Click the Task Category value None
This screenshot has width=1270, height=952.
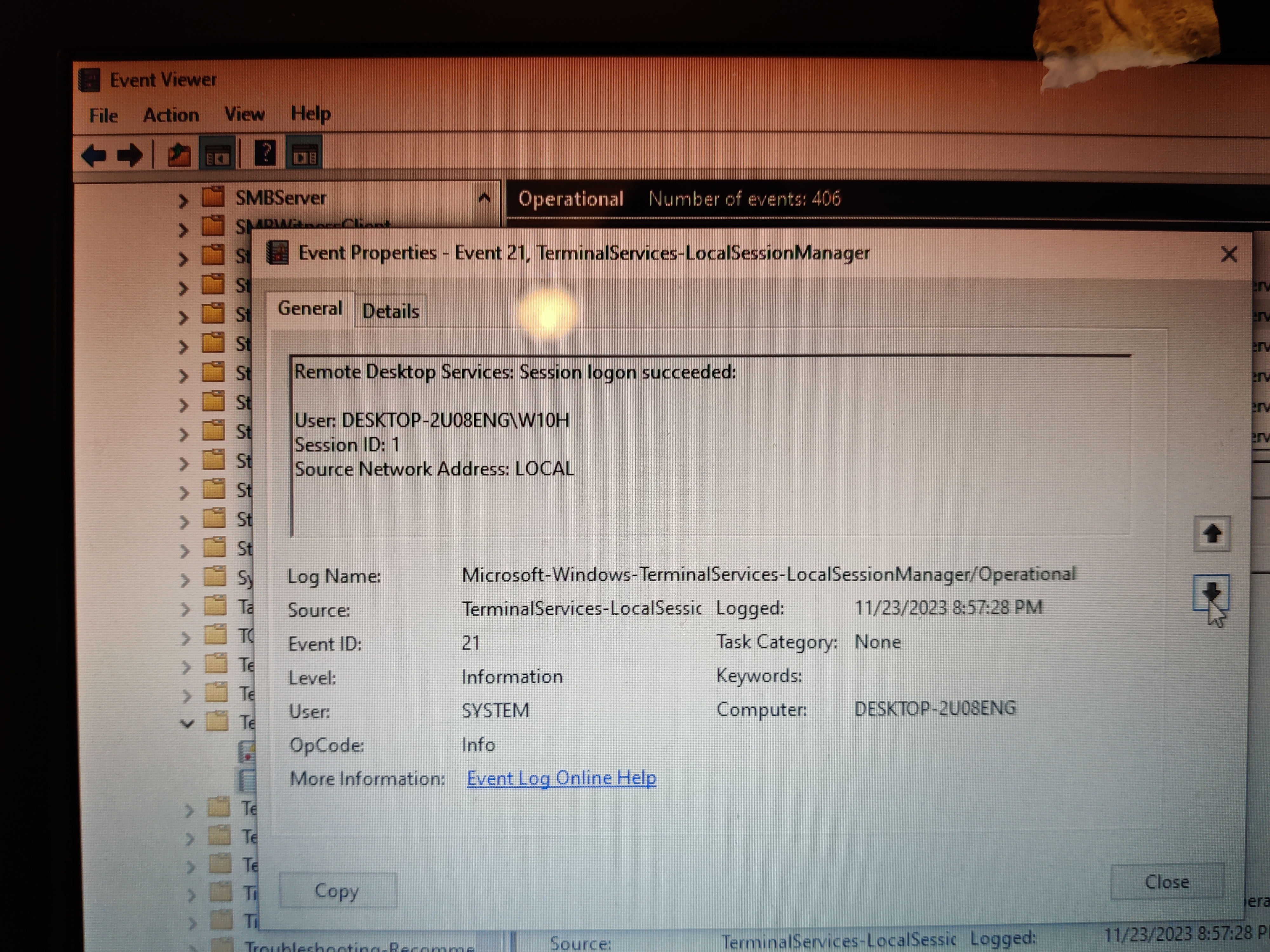pyautogui.click(x=877, y=642)
